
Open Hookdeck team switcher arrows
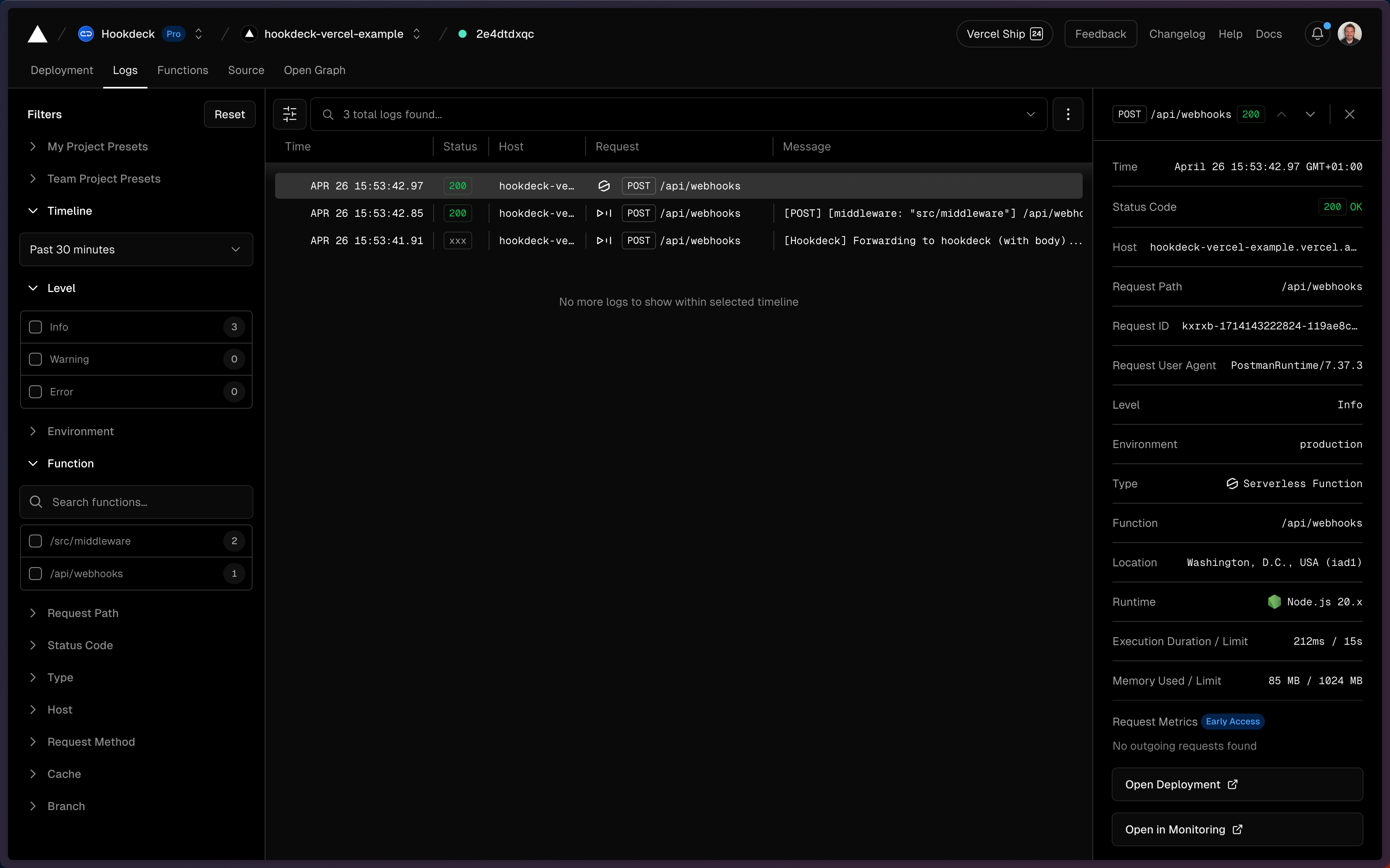tap(199, 34)
